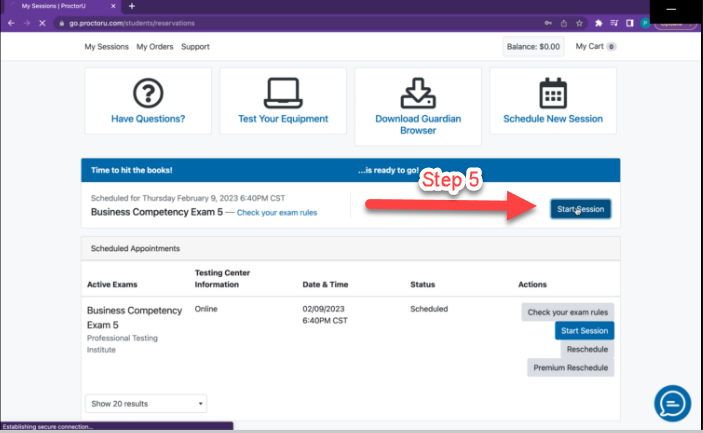Click the gray Check your exam rules button

click(568, 312)
